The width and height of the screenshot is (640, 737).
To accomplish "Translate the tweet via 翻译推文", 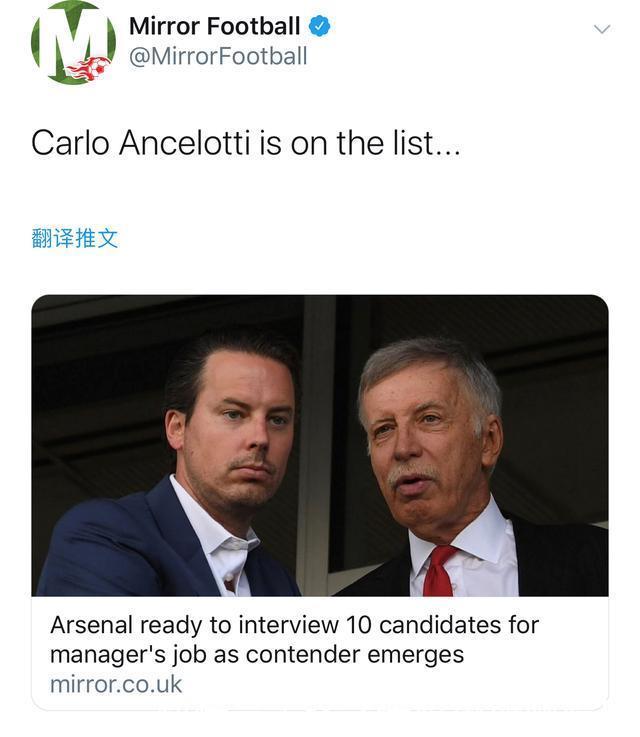I will [x=75, y=238].
